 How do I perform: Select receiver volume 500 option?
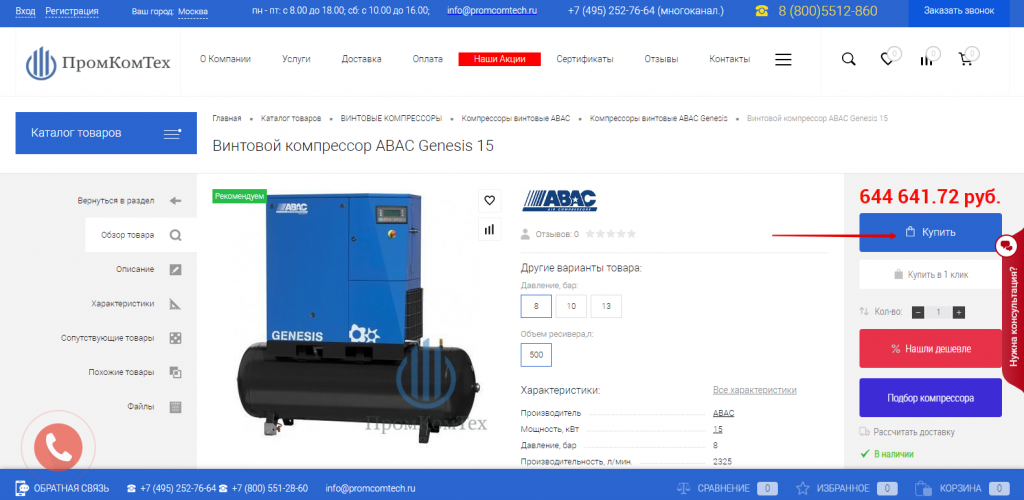(x=536, y=355)
